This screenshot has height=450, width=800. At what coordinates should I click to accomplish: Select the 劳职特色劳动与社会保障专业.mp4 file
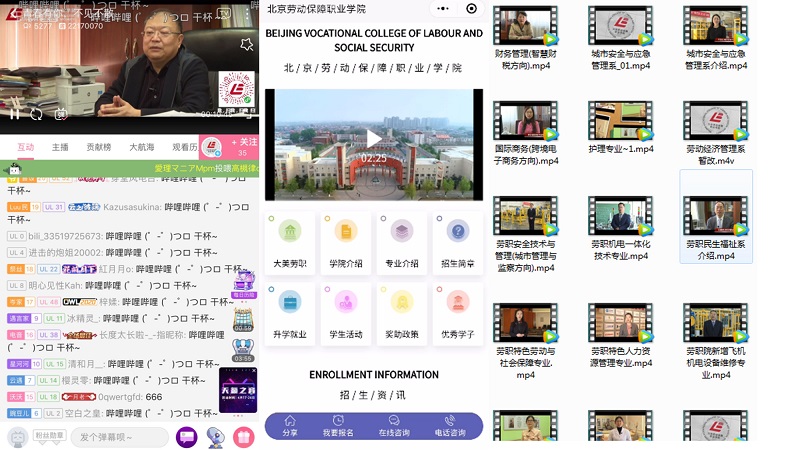pos(526,342)
